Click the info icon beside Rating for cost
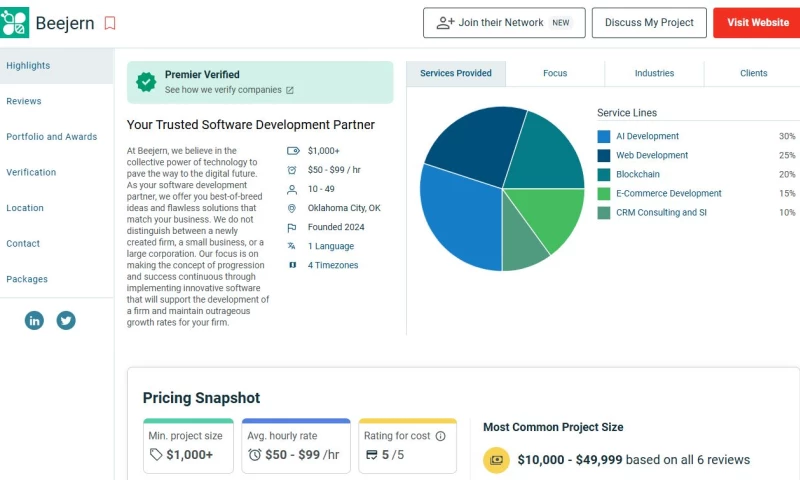Viewport: 800px width, 480px height. 440,436
